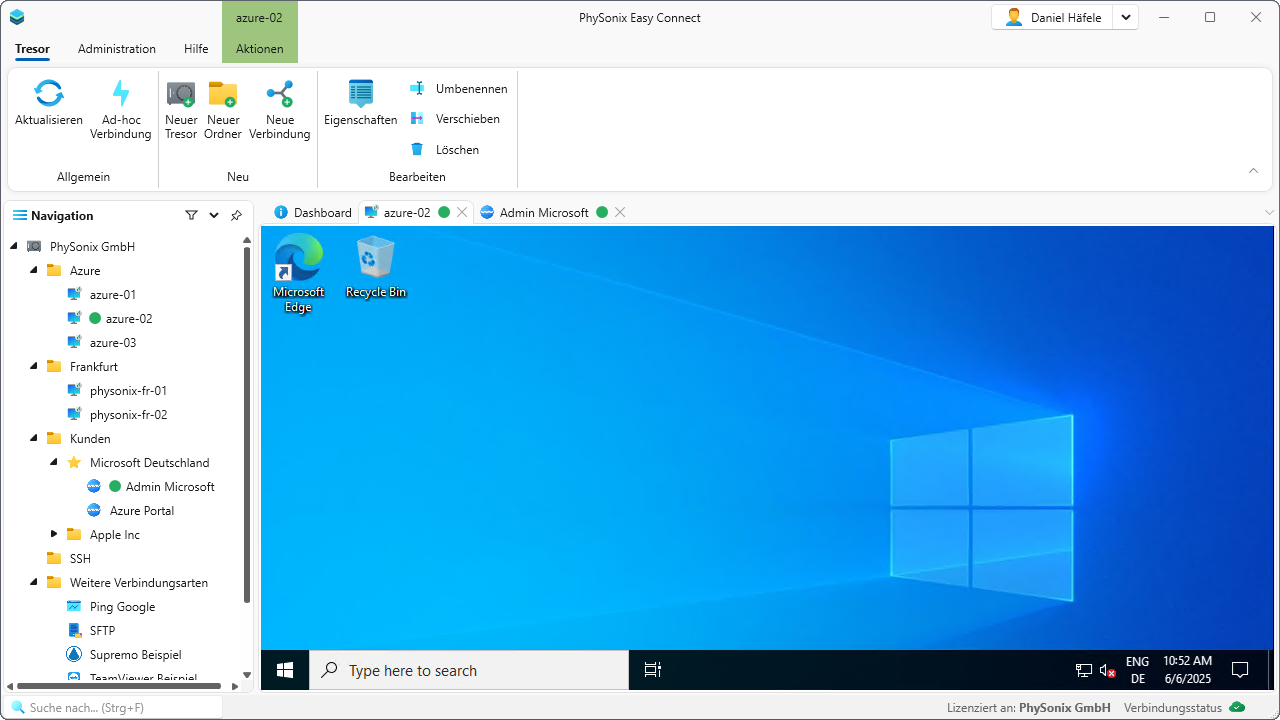Collapse the ribbon with the chevron
This screenshot has width=1280, height=720.
click(x=1253, y=171)
